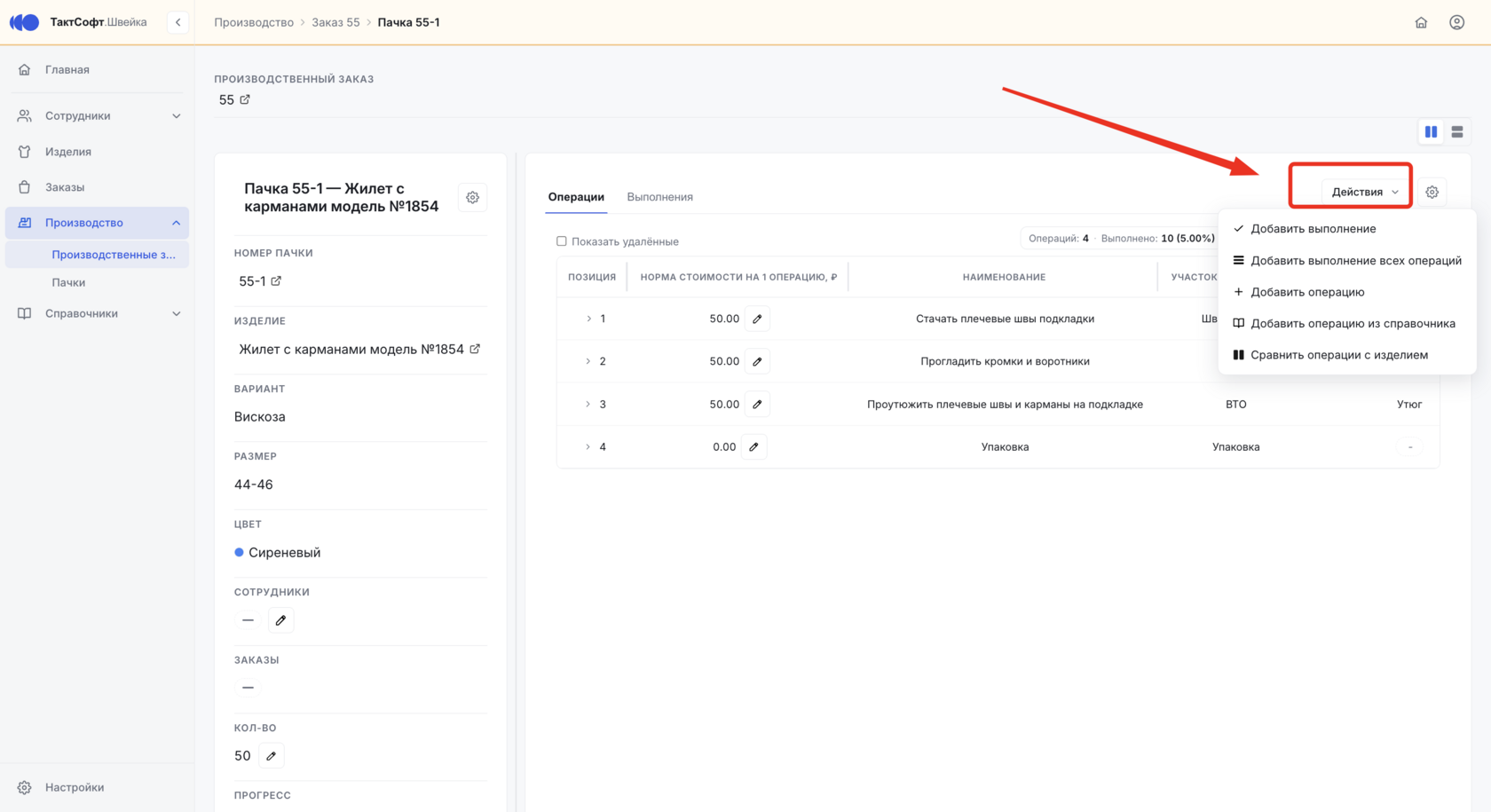
Task: Click the Наименование column header
Action: [1004, 277]
